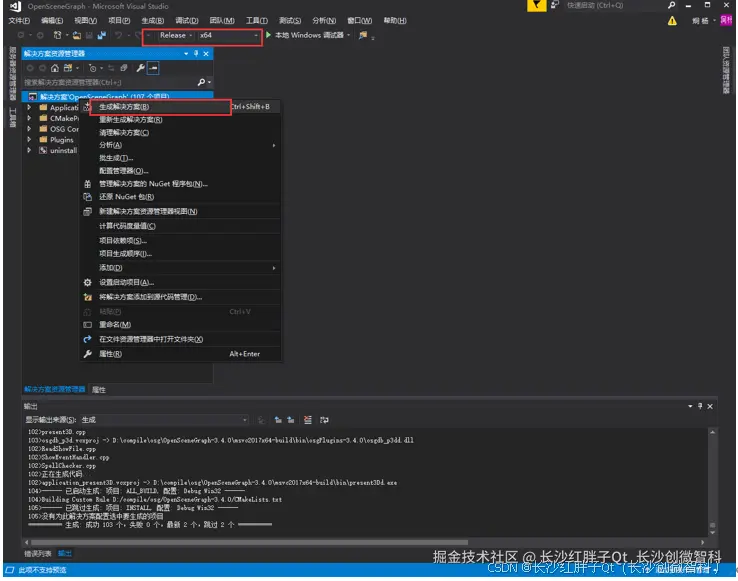This screenshot has height=581, width=738.
Task: Select the 解决方案'OpenSceneGraph' root node
Action: pos(118,97)
